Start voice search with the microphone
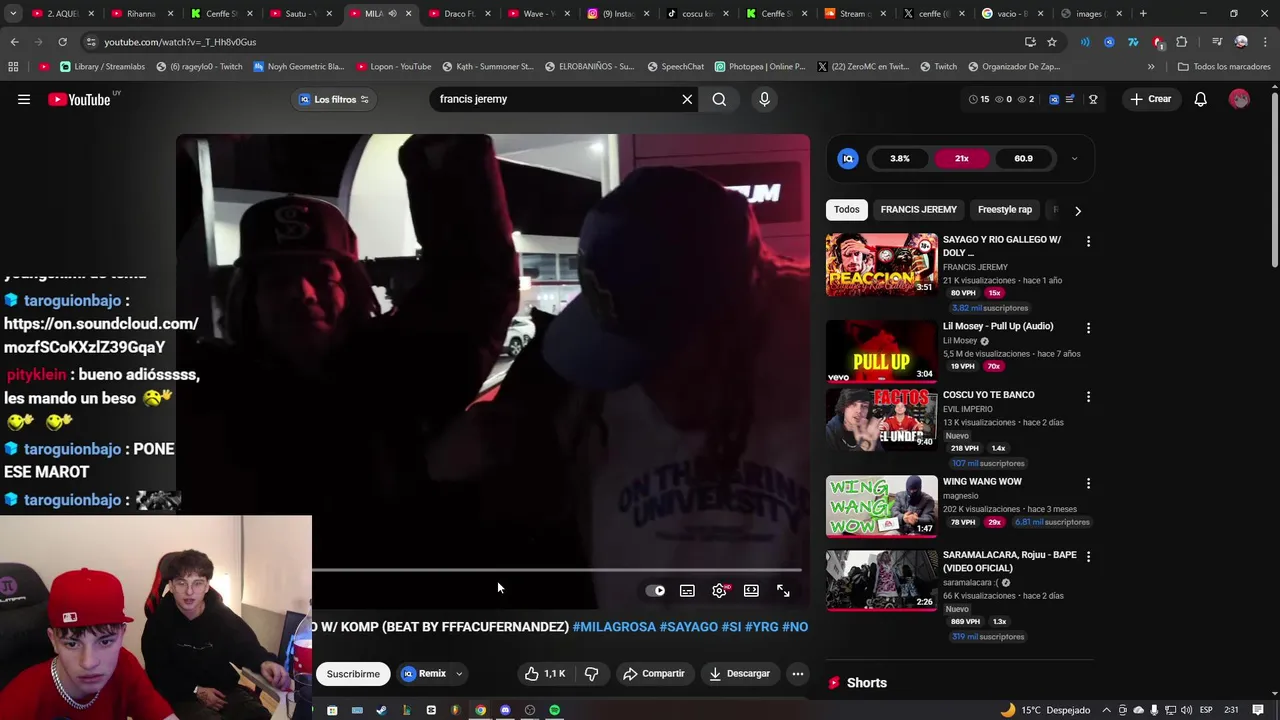This screenshot has height=720, width=1280. [x=764, y=99]
